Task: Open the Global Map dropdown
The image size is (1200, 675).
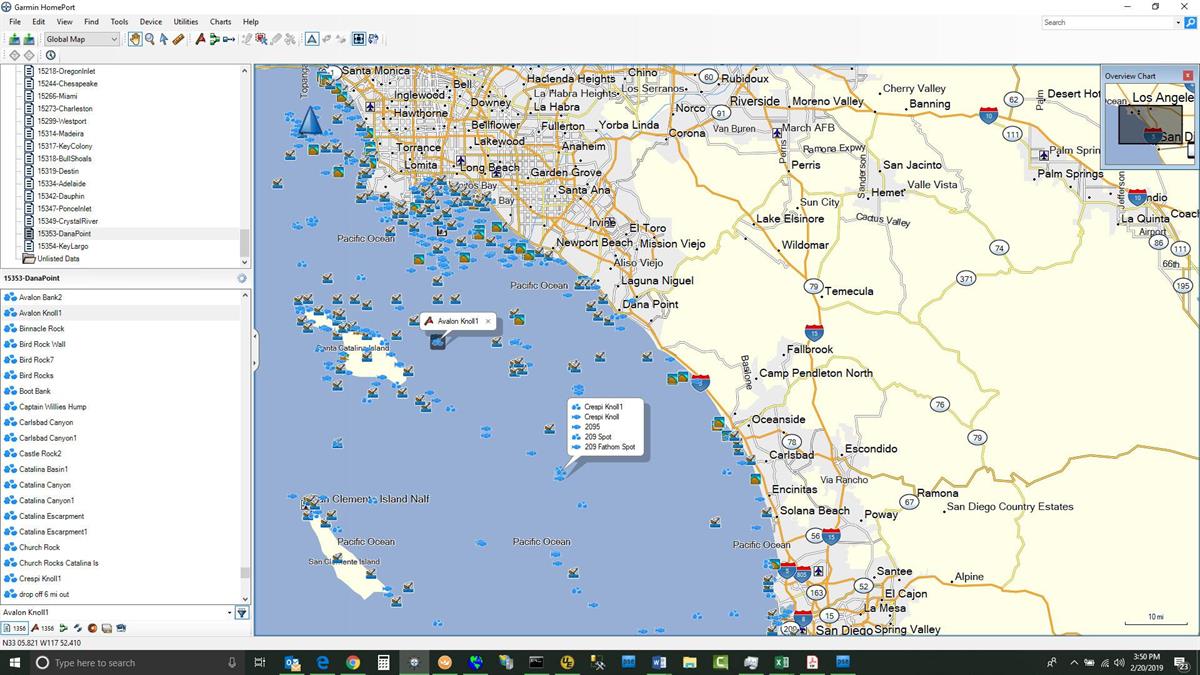Action: coord(81,39)
